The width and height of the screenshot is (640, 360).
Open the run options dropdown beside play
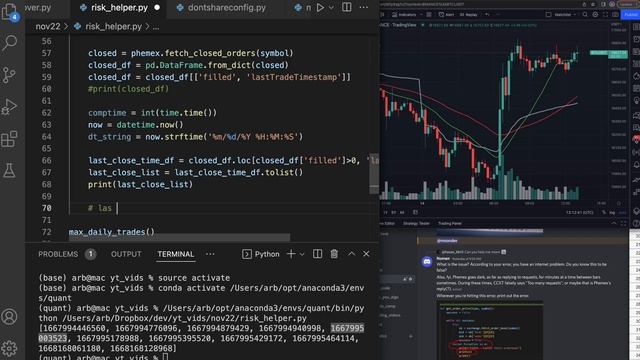tap(331, 7)
